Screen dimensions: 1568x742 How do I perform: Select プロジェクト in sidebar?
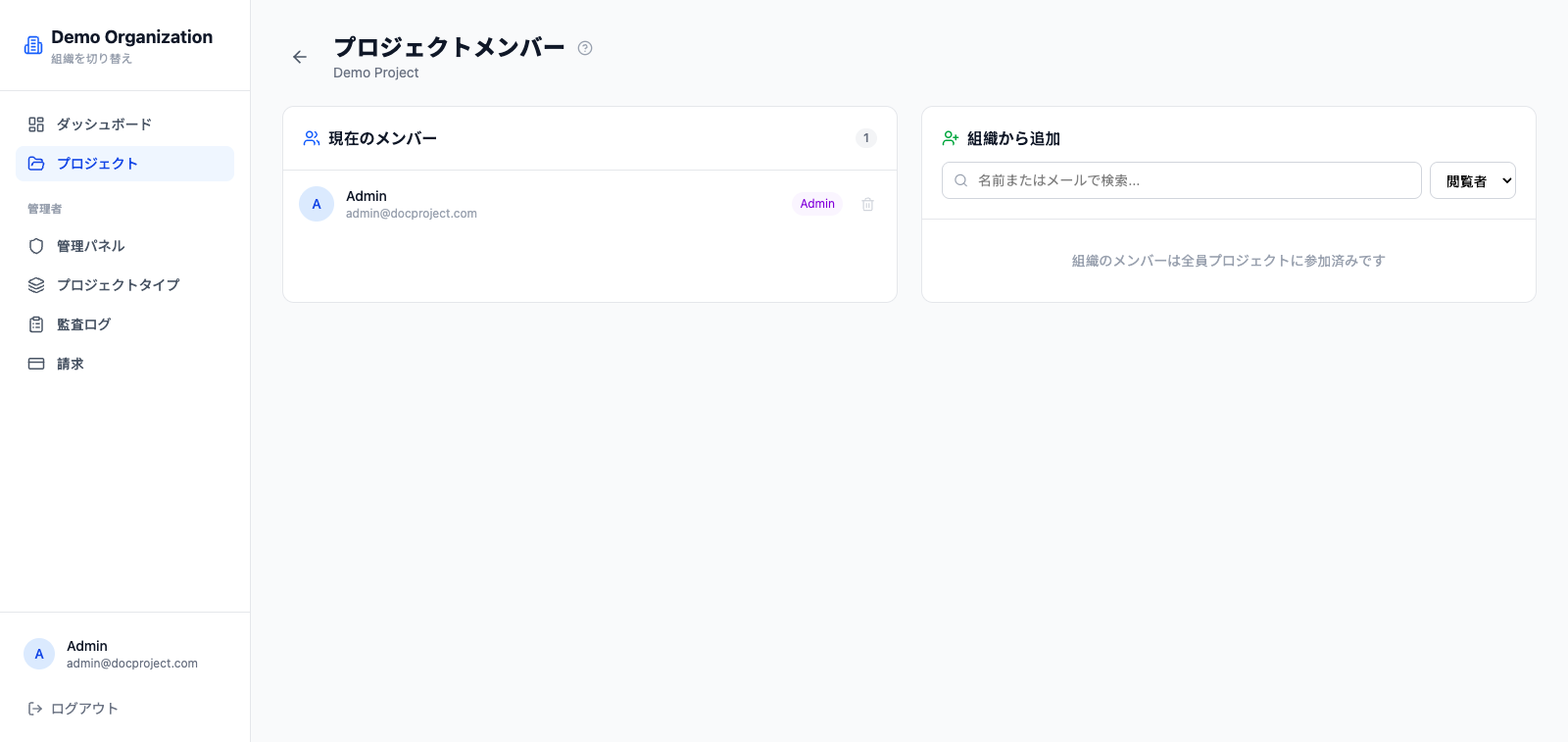tap(124, 164)
